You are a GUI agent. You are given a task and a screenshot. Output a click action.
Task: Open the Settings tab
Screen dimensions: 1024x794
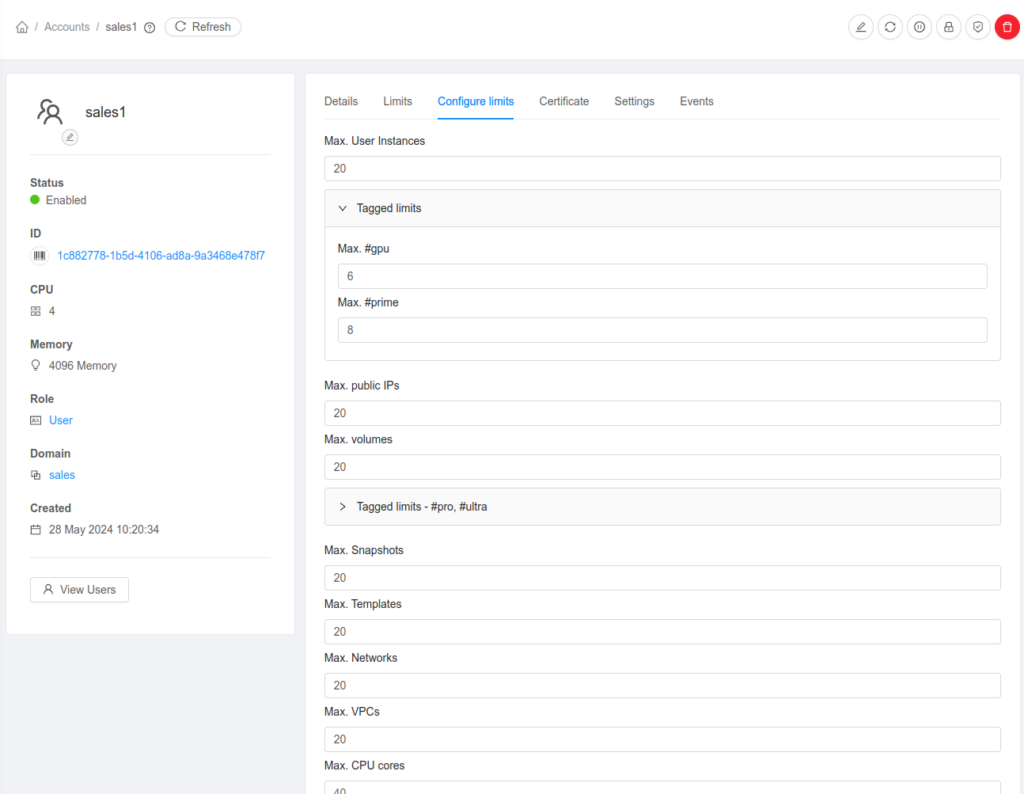pyautogui.click(x=634, y=101)
